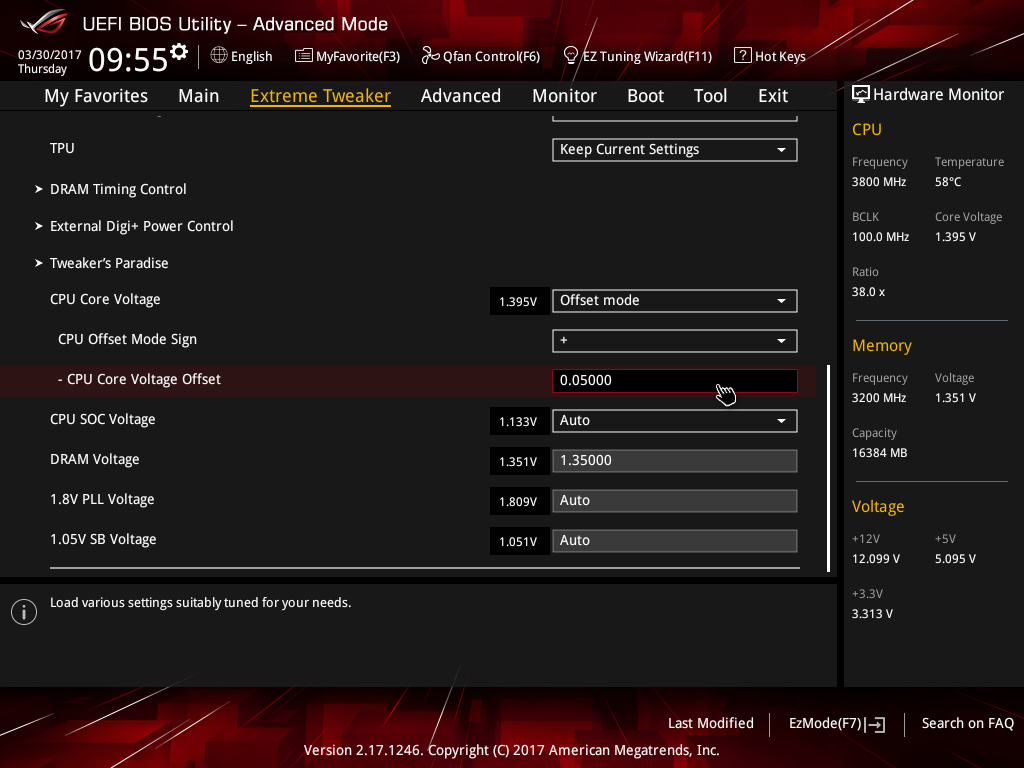Open CPU Core Voltage mode dropdown

(x=674, y=301)
